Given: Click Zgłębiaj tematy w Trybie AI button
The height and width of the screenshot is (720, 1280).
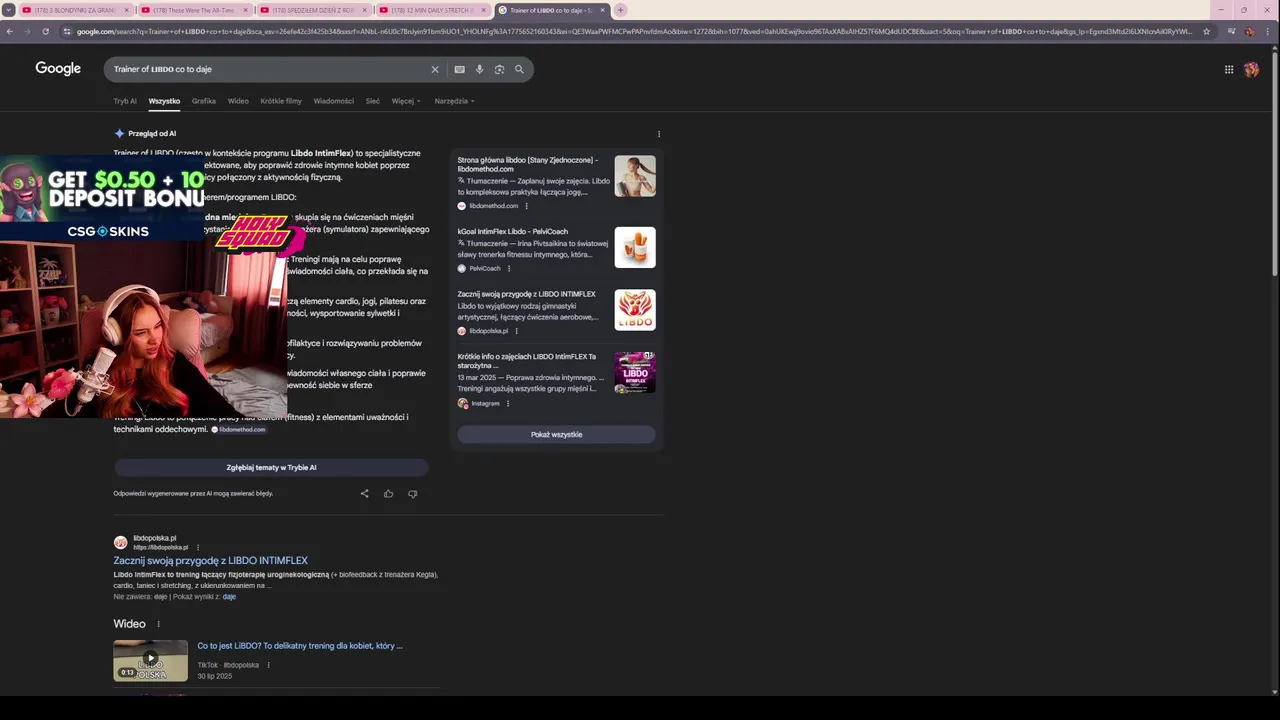Looking at the screenshot, I should [271, 467].
